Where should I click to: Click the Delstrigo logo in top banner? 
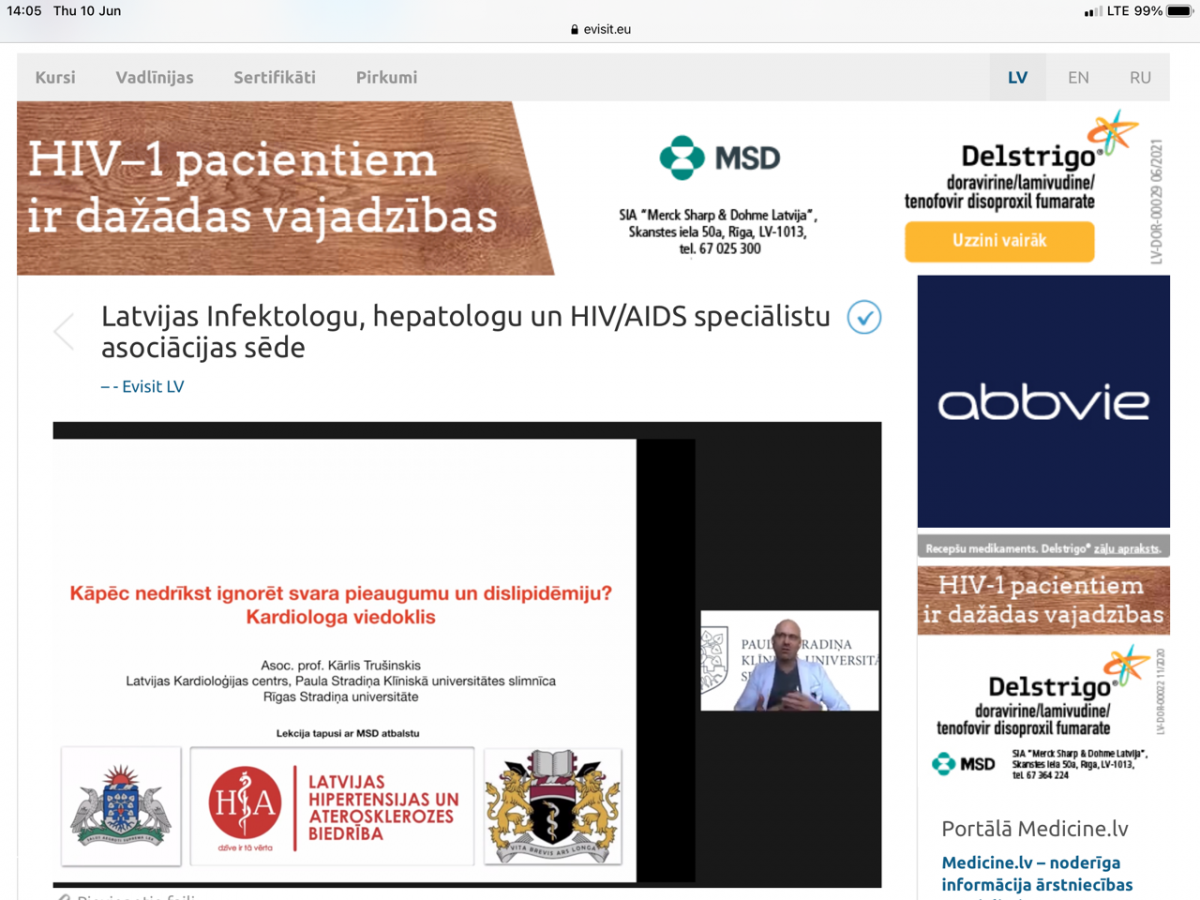1048,142
